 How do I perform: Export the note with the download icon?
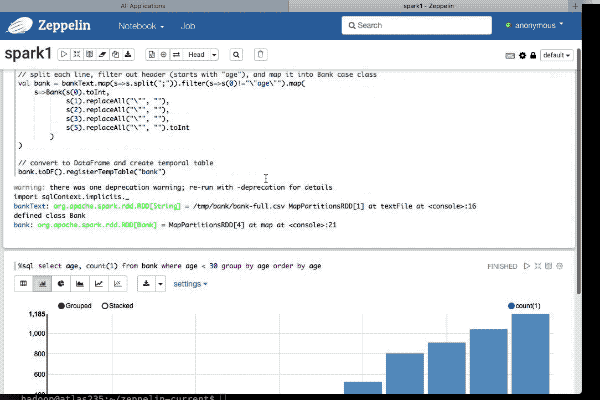pos(128,54)
